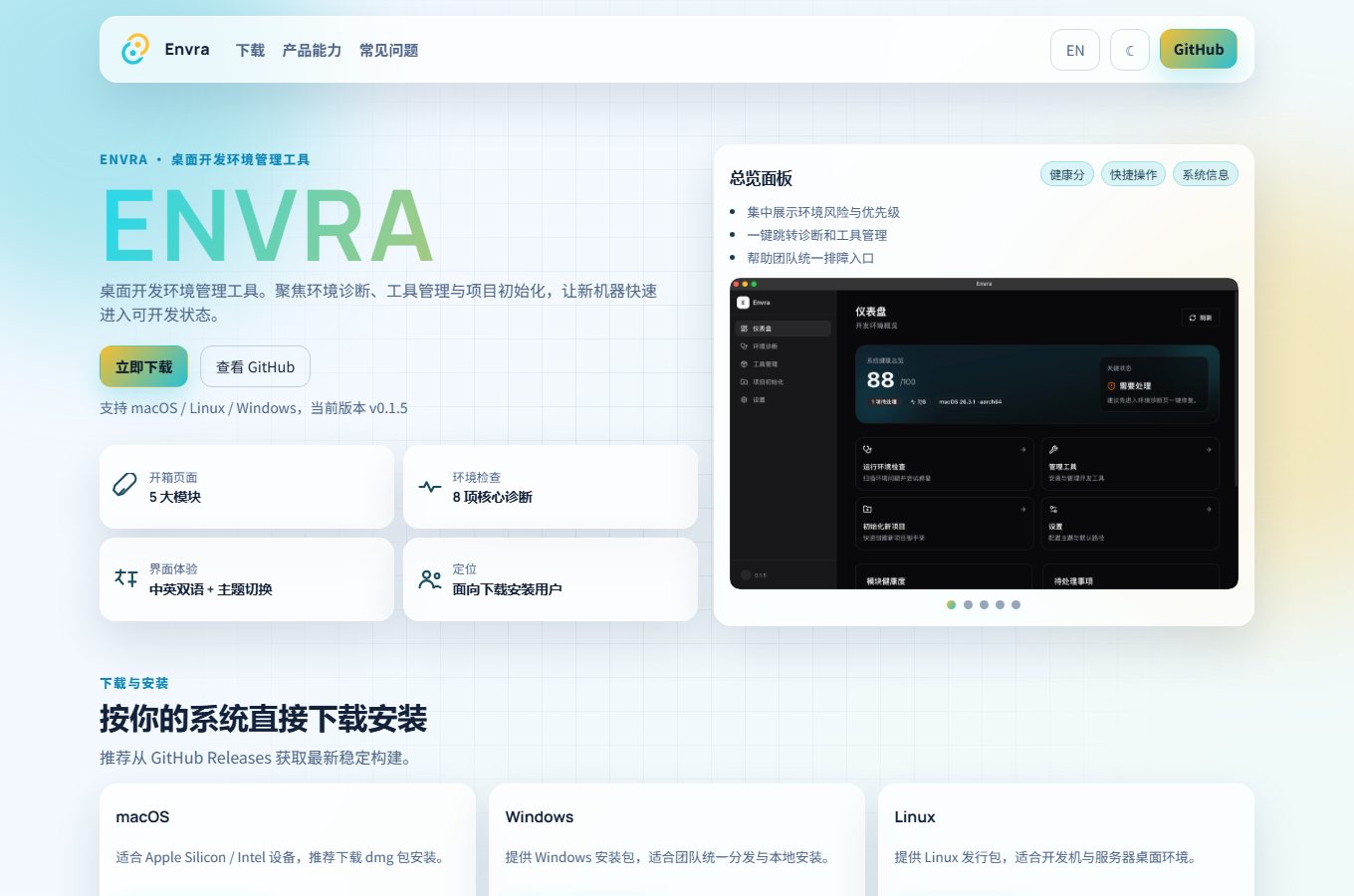Open the GitHub button in the navbar
1354x896 pixels.
click(1199, 49)
